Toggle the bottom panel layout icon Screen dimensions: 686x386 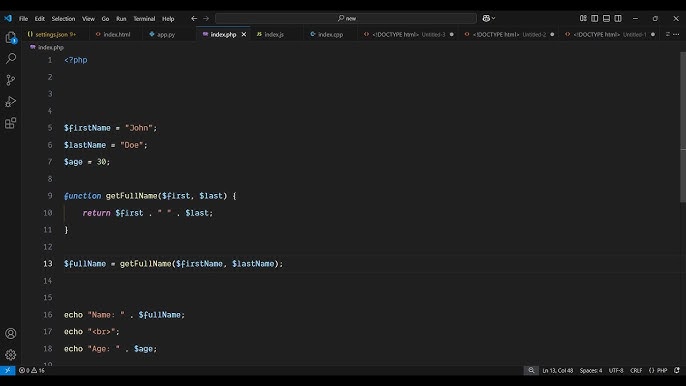[x=606, y=18]
